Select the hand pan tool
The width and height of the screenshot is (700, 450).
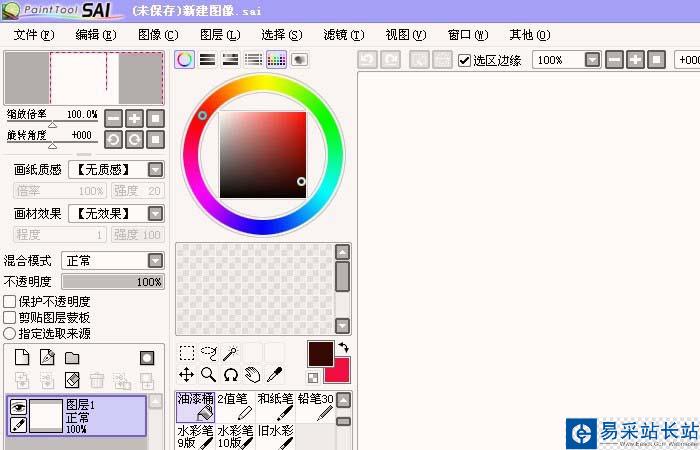252,374
